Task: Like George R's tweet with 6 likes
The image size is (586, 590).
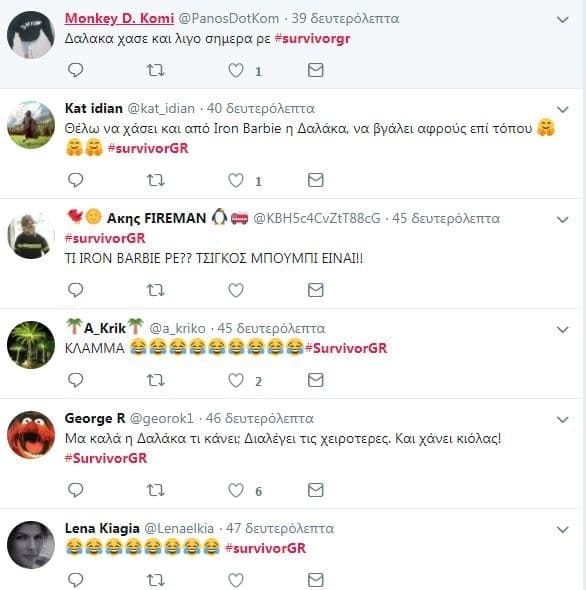Action: (x=236, y=490)
